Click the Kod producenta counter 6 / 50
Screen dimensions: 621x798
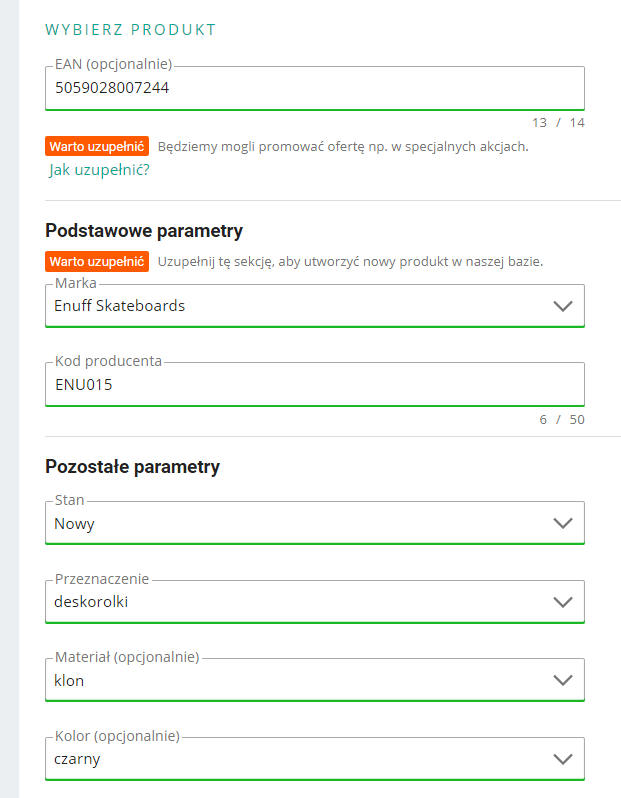(x=562, y=419)
